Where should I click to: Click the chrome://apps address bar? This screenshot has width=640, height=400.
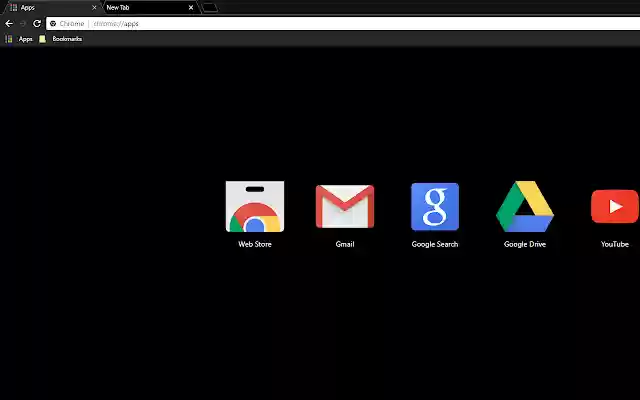343,24
